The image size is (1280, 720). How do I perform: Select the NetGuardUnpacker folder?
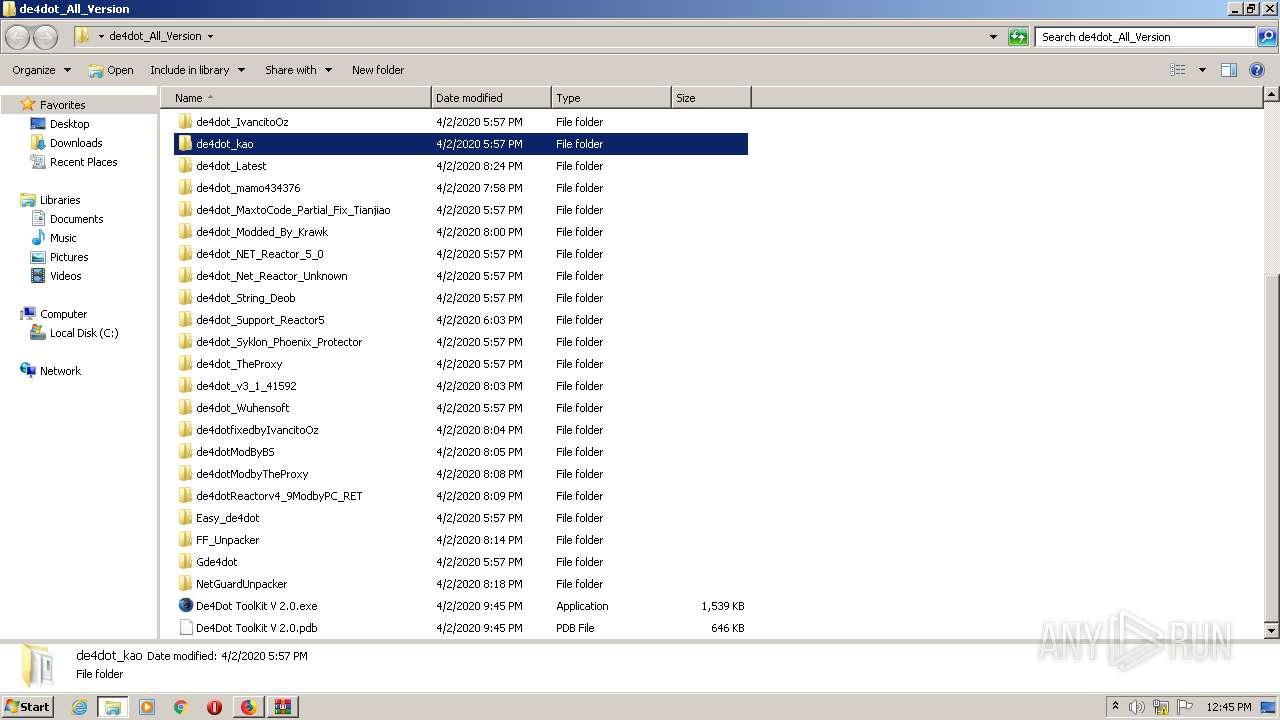click(461, 584)
